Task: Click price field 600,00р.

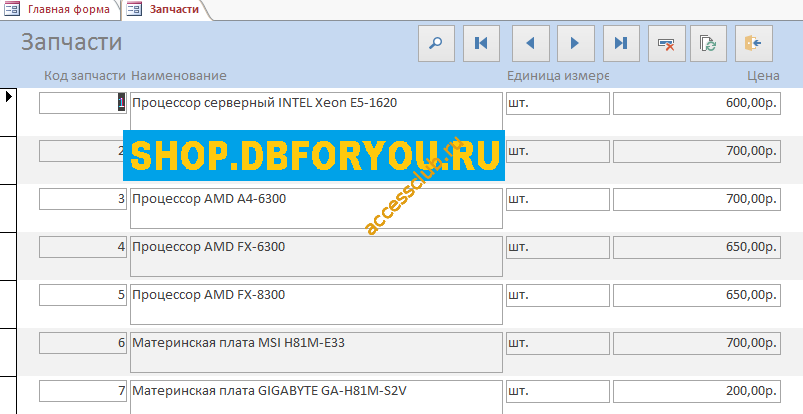Action: (697, 104)
